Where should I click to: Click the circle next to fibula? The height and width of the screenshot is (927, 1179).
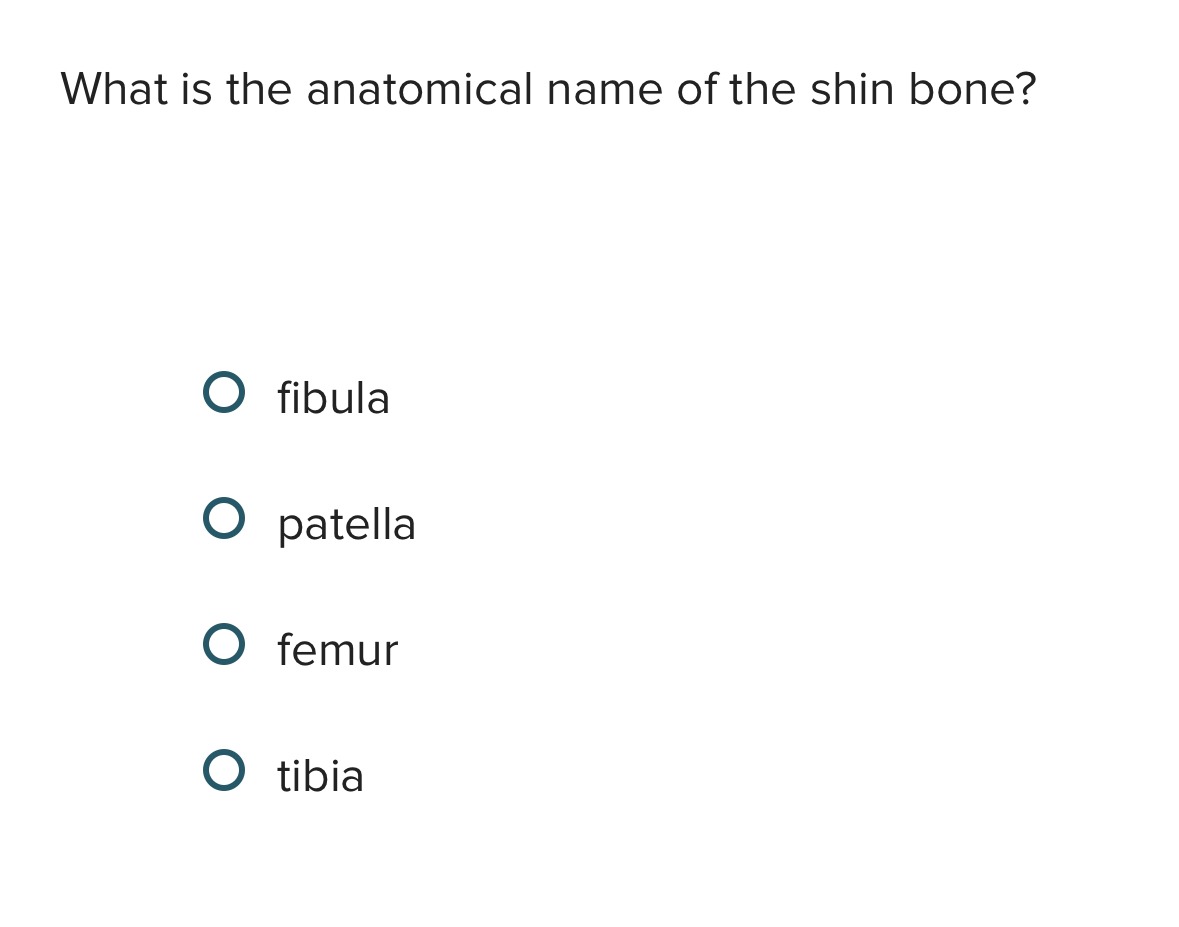click(x=224, y=393)
